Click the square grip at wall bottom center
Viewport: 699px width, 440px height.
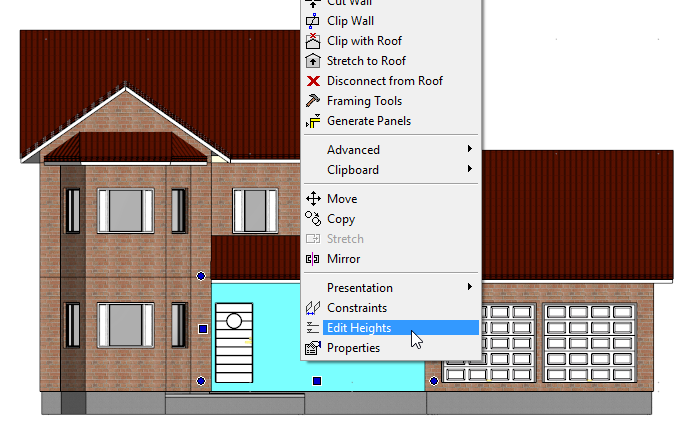tap(317, 381)
